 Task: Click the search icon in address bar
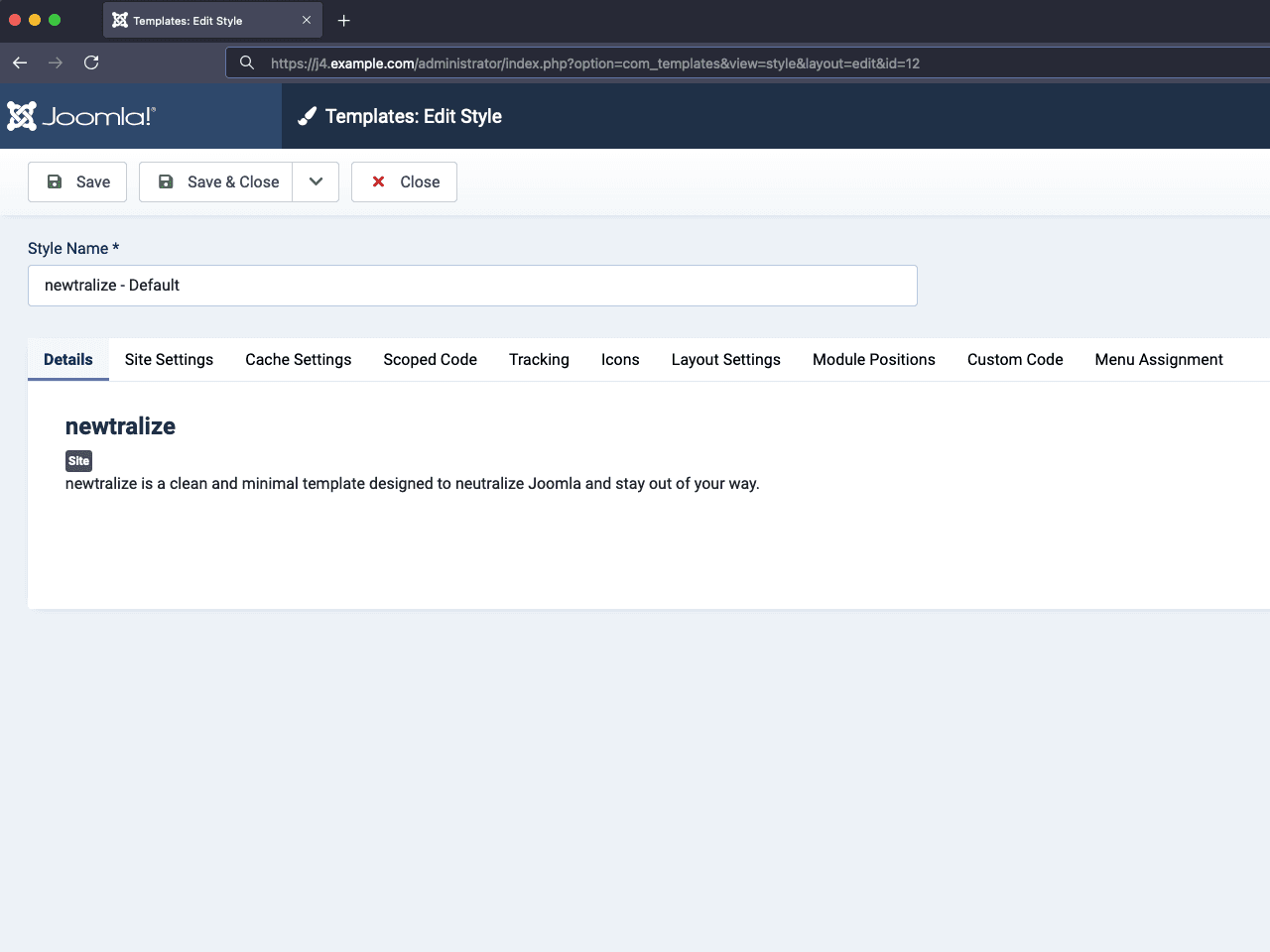(x=247, y=62)
